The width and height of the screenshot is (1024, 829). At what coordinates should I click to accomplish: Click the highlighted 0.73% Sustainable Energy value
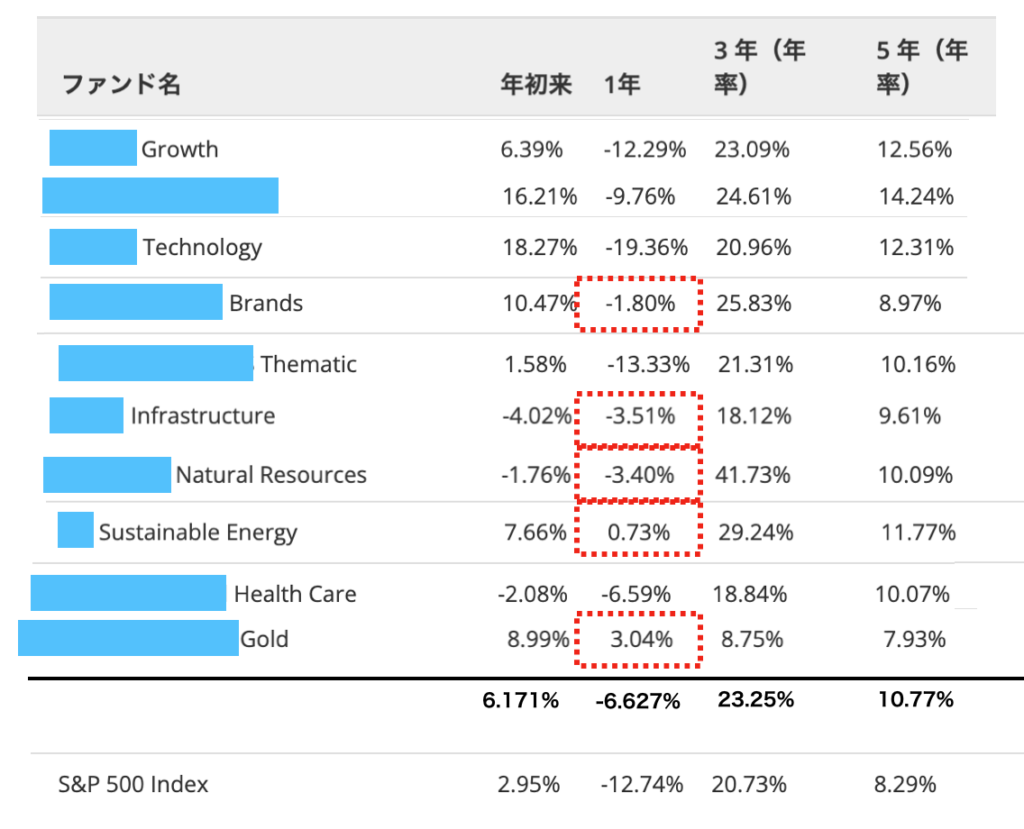click(639, 532)
